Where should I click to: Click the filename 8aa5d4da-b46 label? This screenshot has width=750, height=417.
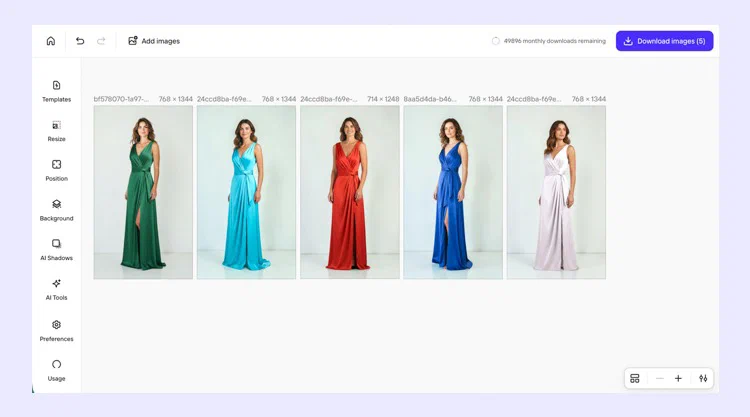click(430, 99)
